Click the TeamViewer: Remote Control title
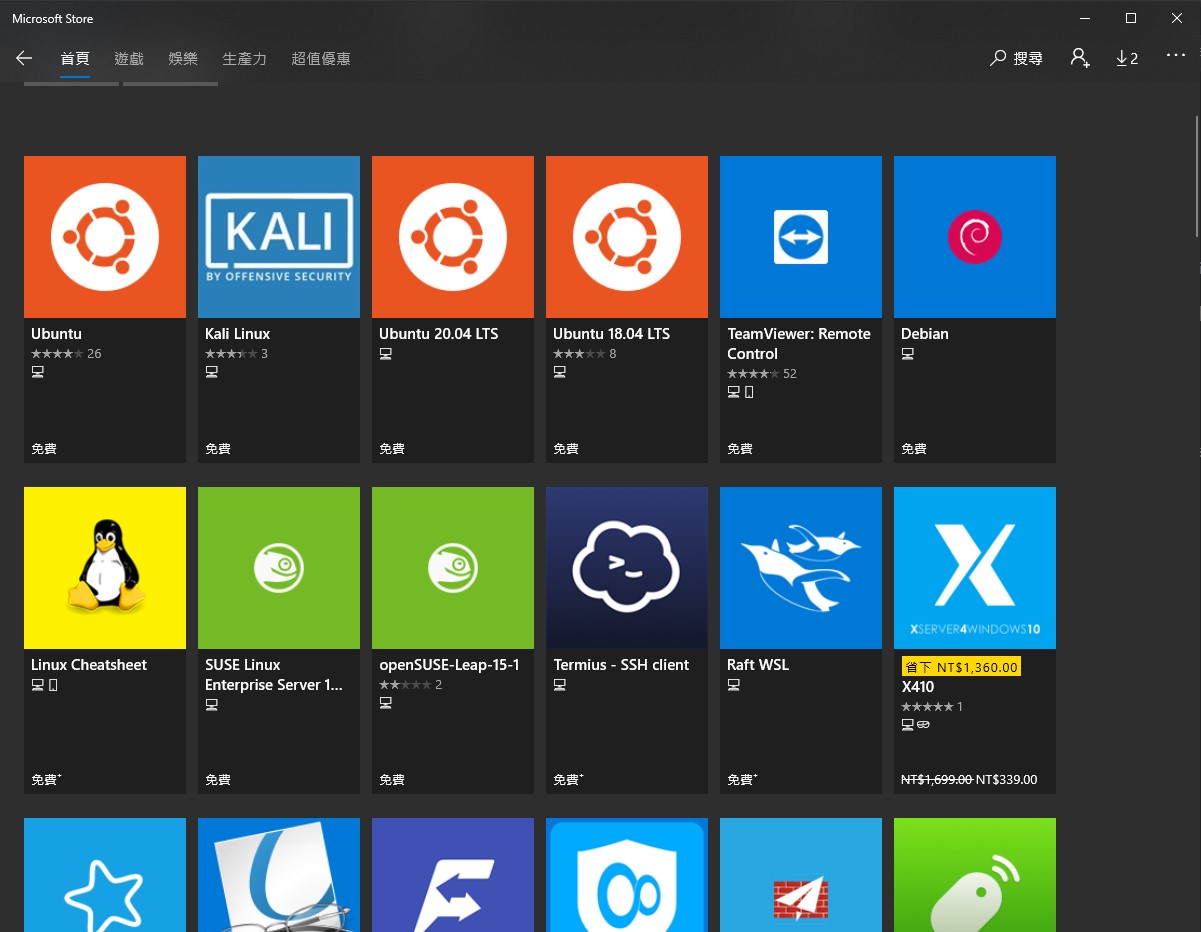The image size is (1201, 932). click(x=799, y=344)
